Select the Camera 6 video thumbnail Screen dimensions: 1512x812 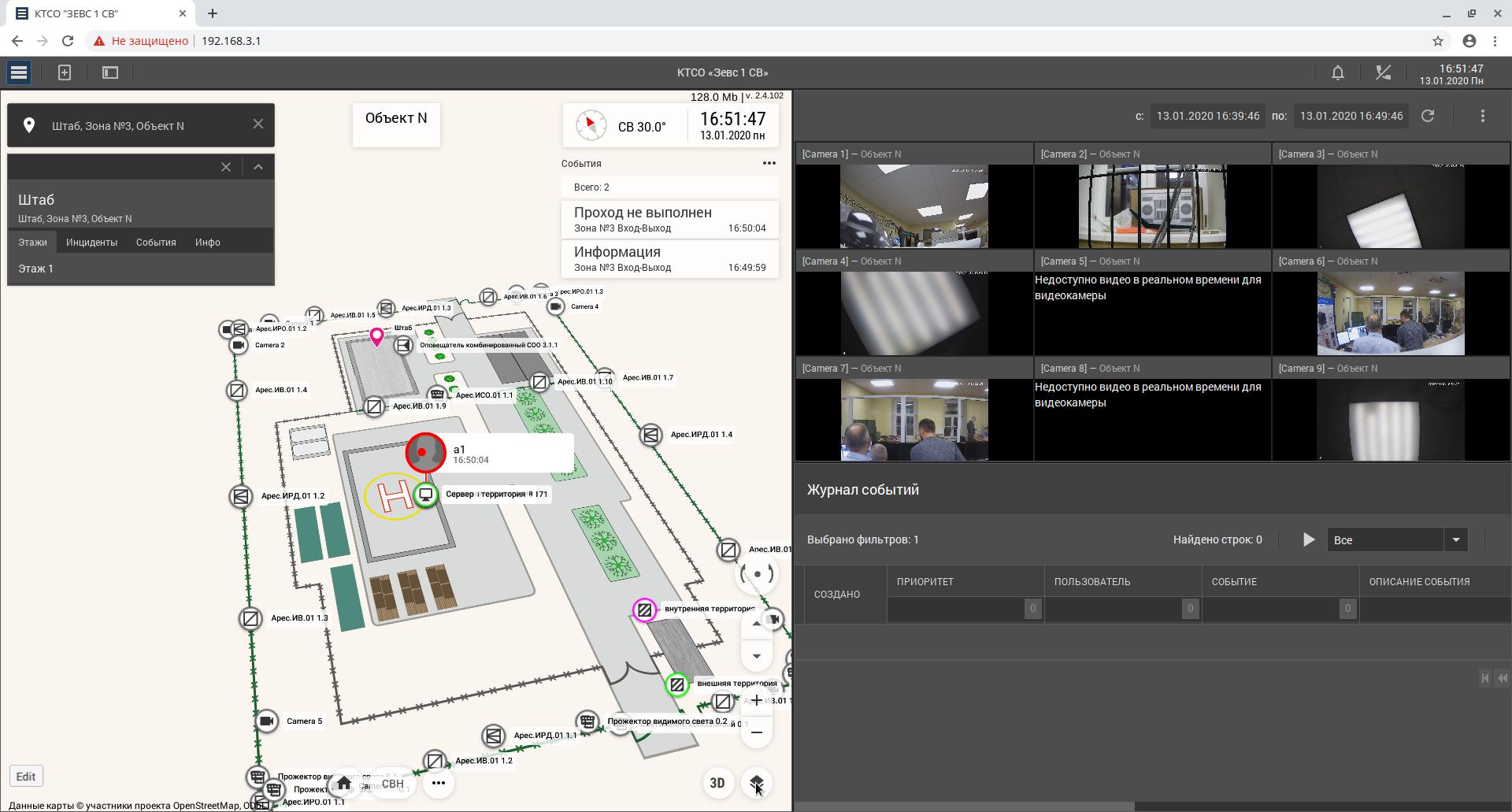point(1390,313)
